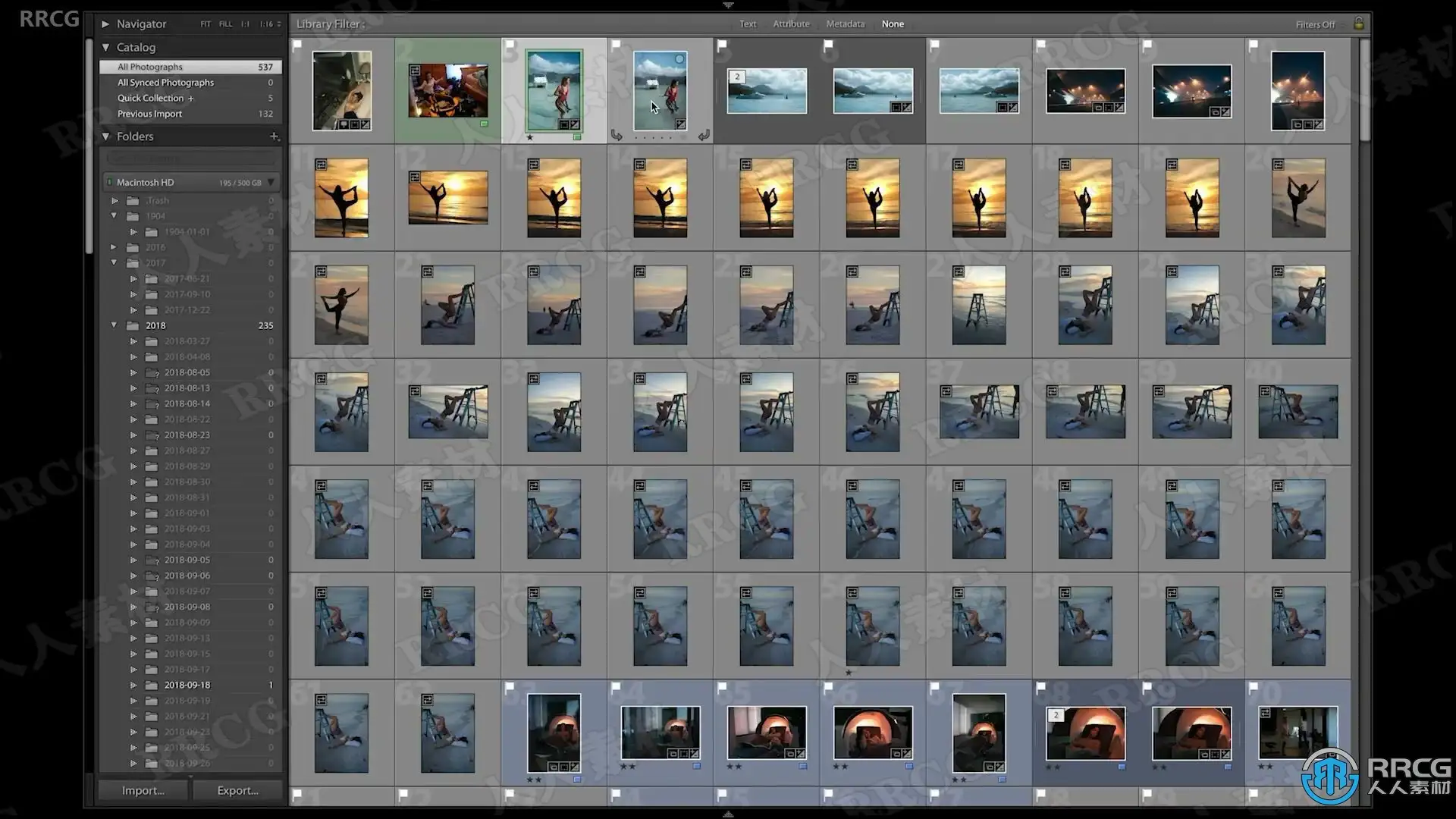Viewport: 1456px width, 819px height.
Task: Expand the .Trash folder
Action: point(115,201)
